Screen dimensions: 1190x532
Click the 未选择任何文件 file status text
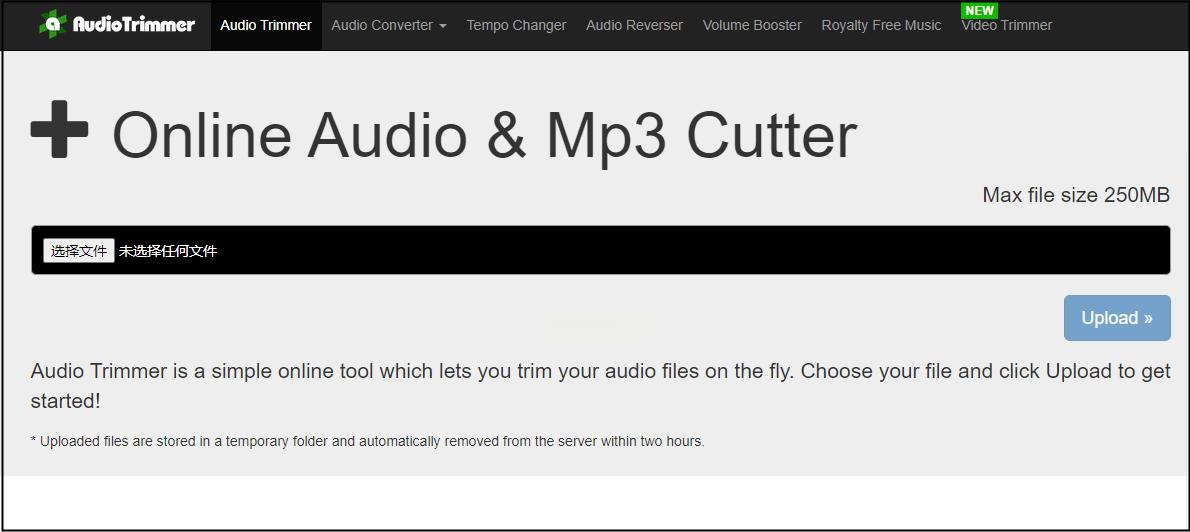pos(168,251)
